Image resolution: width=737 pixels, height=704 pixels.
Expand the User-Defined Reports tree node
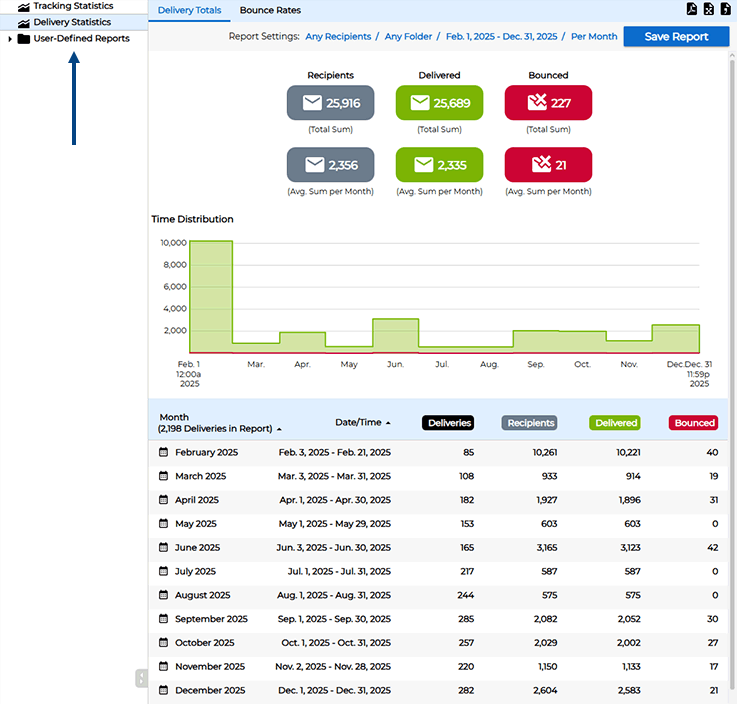[10, 39]
